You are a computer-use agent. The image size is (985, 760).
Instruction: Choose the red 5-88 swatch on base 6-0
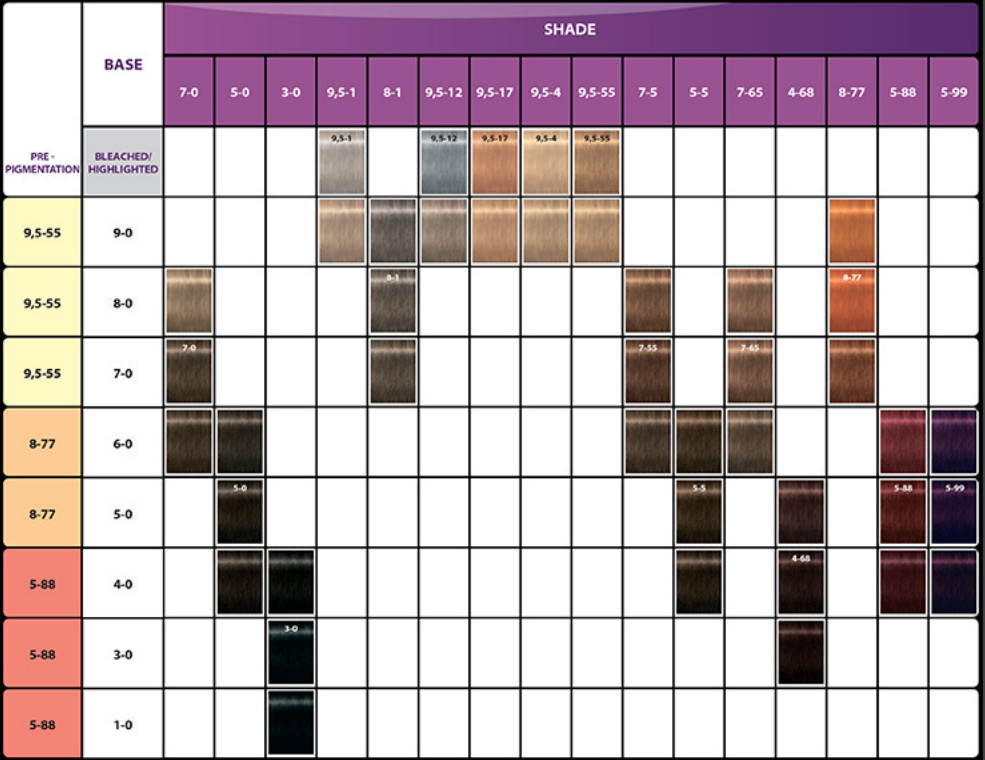coord(902,441)
